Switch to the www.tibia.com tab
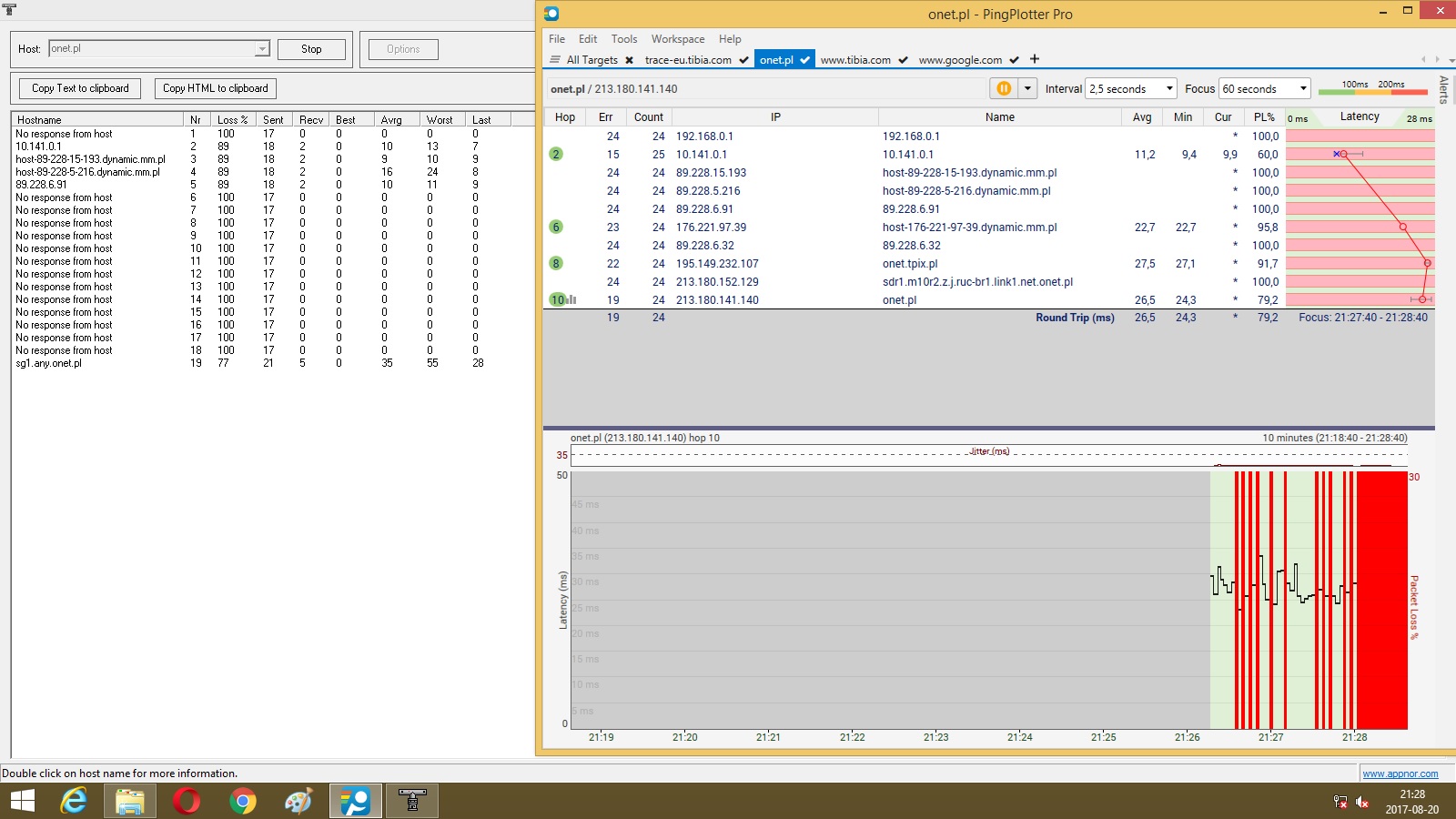Image resolution: width=1456 pixels, height=819 pixels. (x=855, y=60)
